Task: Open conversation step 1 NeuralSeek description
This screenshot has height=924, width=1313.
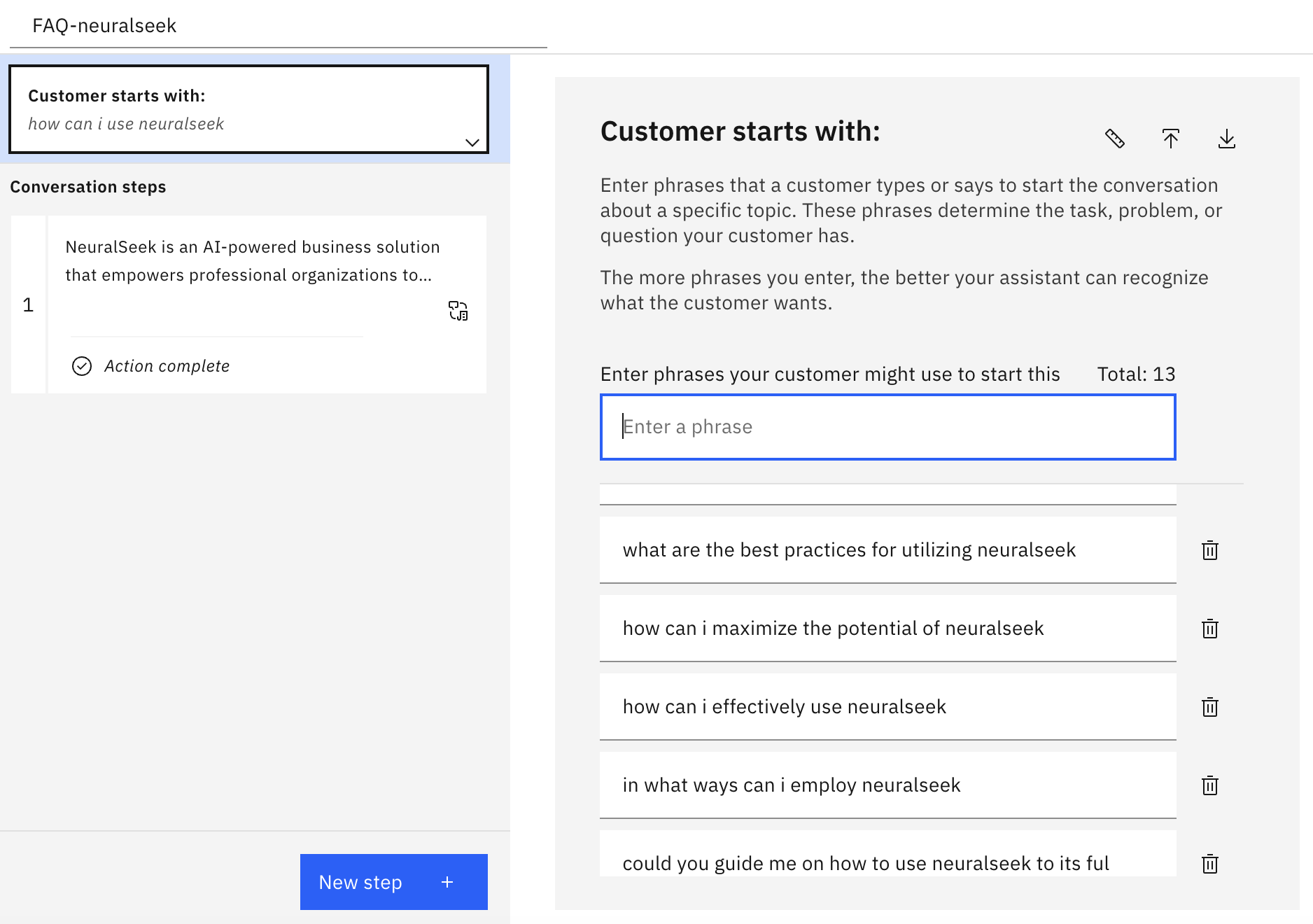Action: (x=253, y=261)
